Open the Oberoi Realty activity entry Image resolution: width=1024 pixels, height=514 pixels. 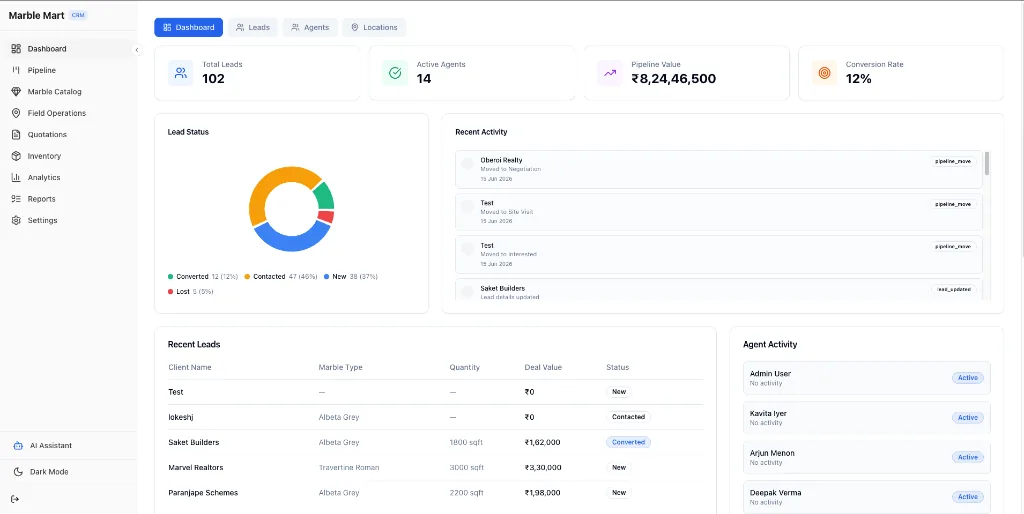click(x=718, y=170)
